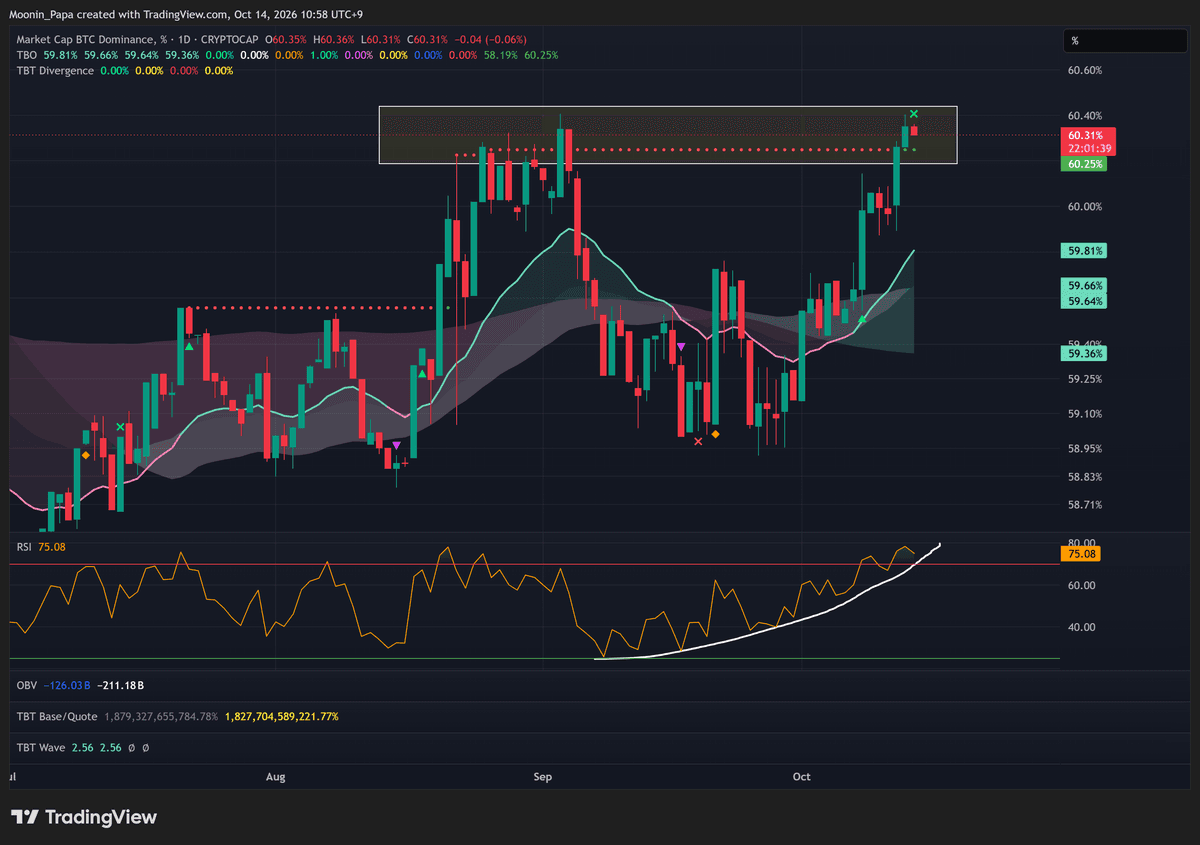Click the TBT Wave pane label
This screenshot has width=1200, height=845.
point(42,747)
